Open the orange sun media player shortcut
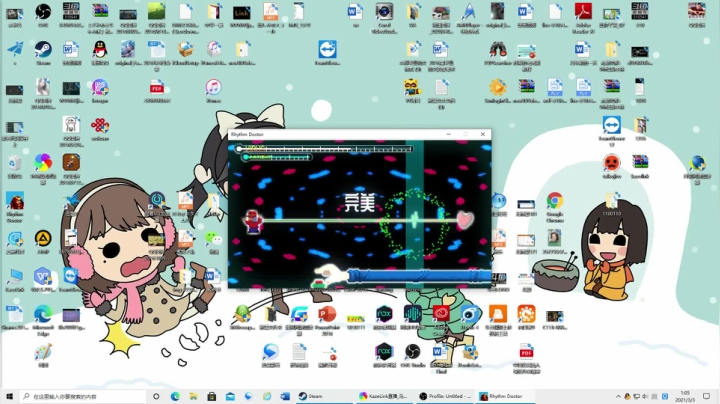Viewport: 720px width, 404px height. point(498,88)
